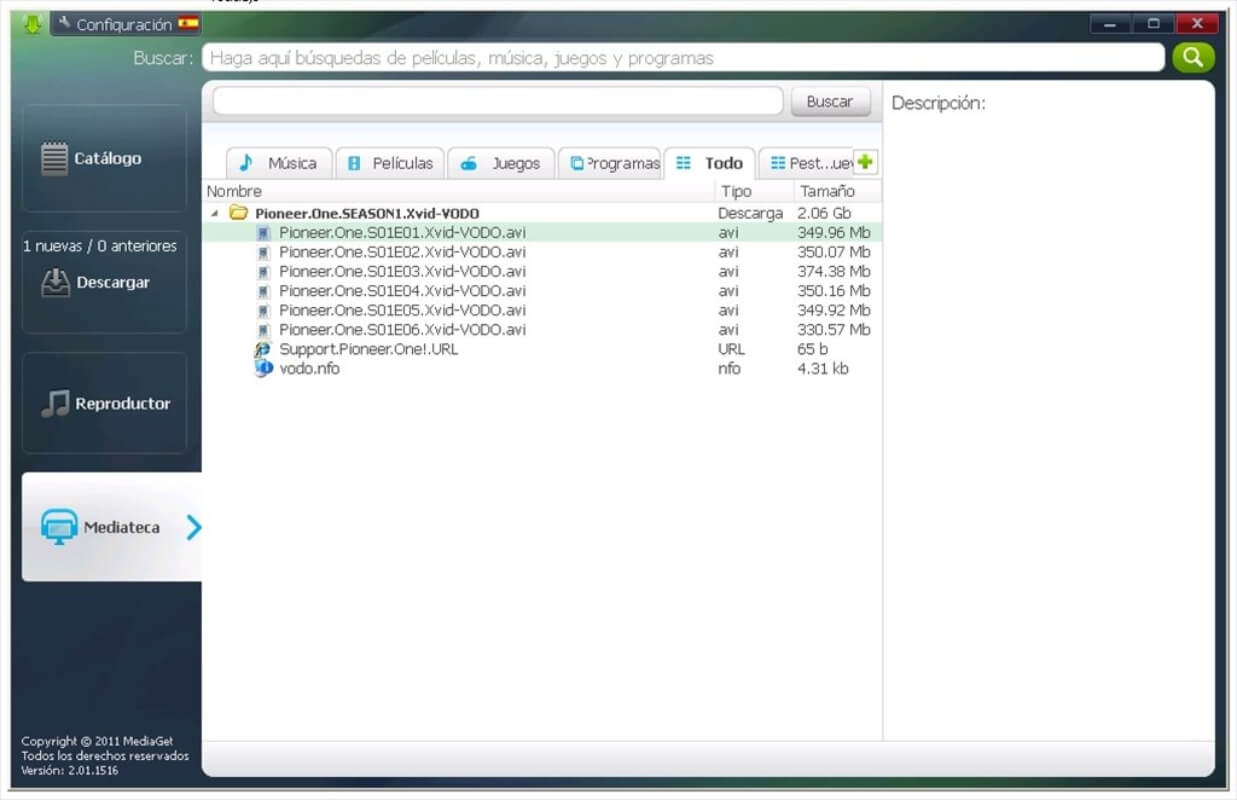
Task: Select the Mediateca sidebar panel
Action: (x=112, y=527)
